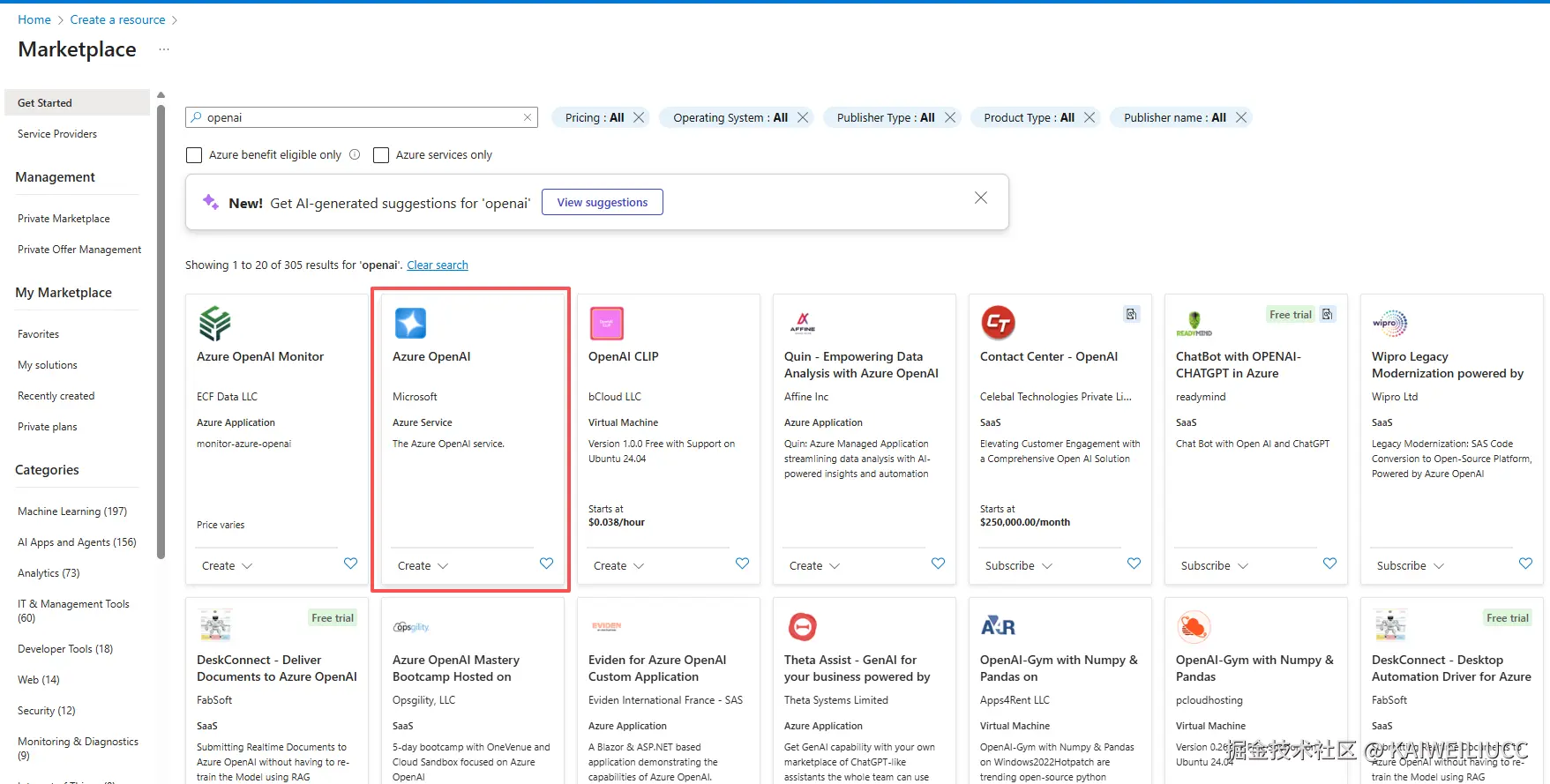Clear the openai search box text
Screen dimensions: 1550x784
click(x=528, y=117)
